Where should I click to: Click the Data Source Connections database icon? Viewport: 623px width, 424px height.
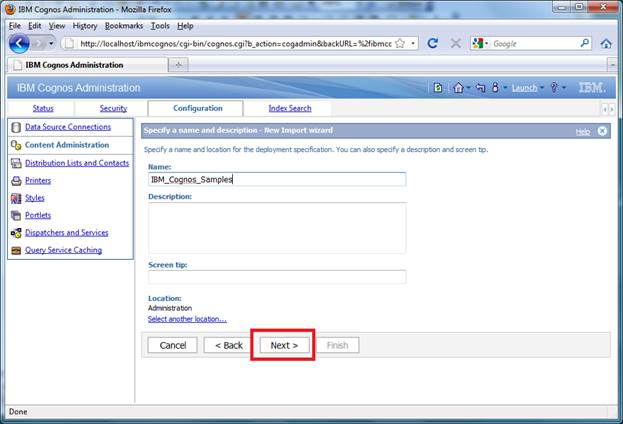(16, 127)
